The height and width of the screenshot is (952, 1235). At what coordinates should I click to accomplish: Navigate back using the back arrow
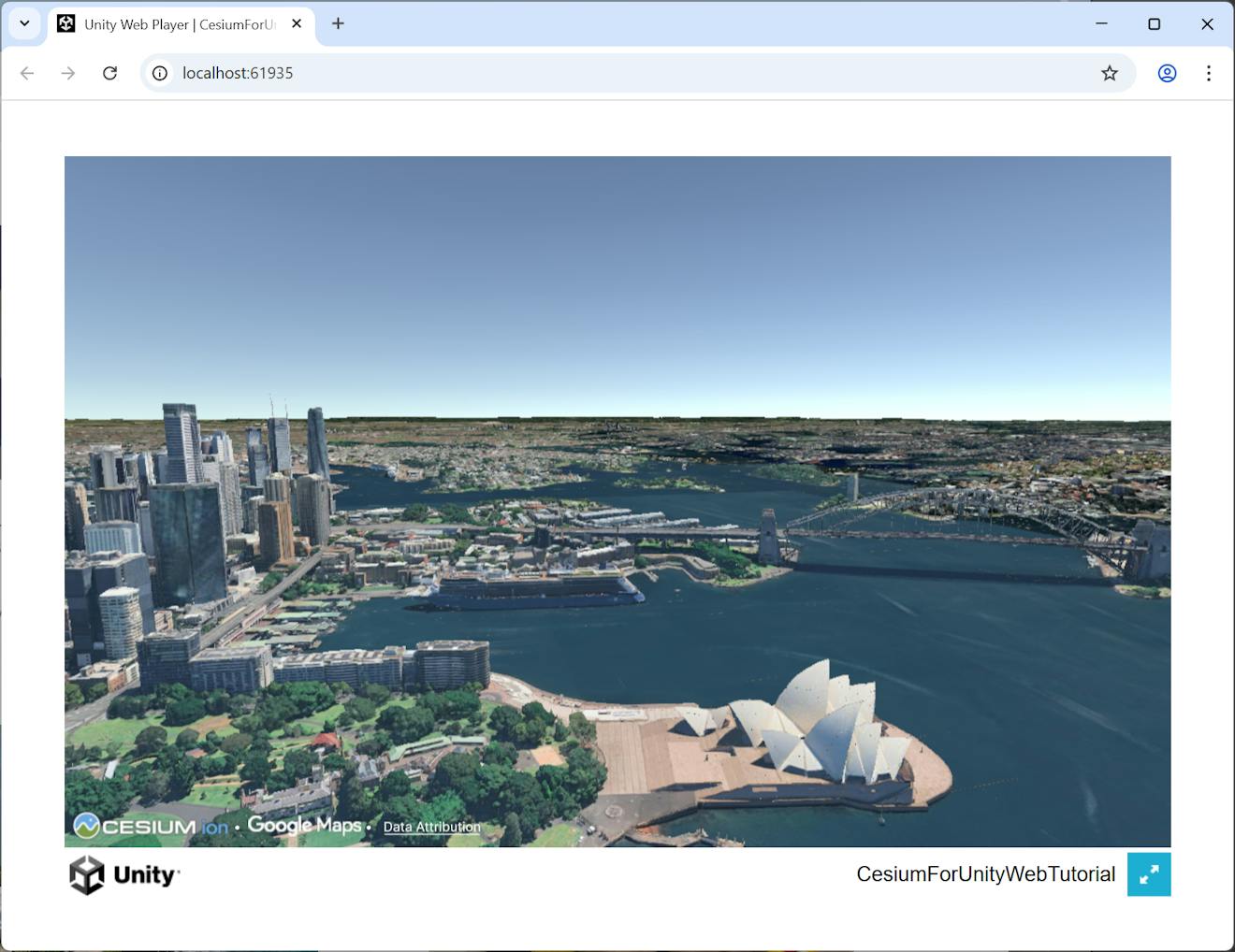click(x=26, y=72)
